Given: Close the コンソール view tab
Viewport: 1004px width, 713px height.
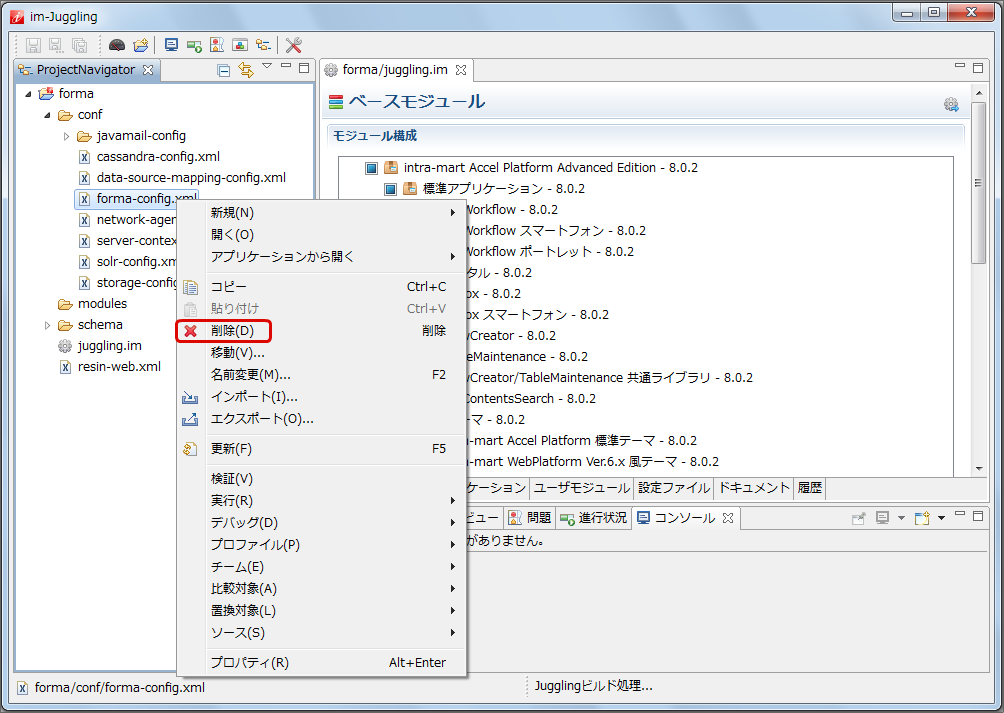Looking at the screenshot, I should (728, 518).
